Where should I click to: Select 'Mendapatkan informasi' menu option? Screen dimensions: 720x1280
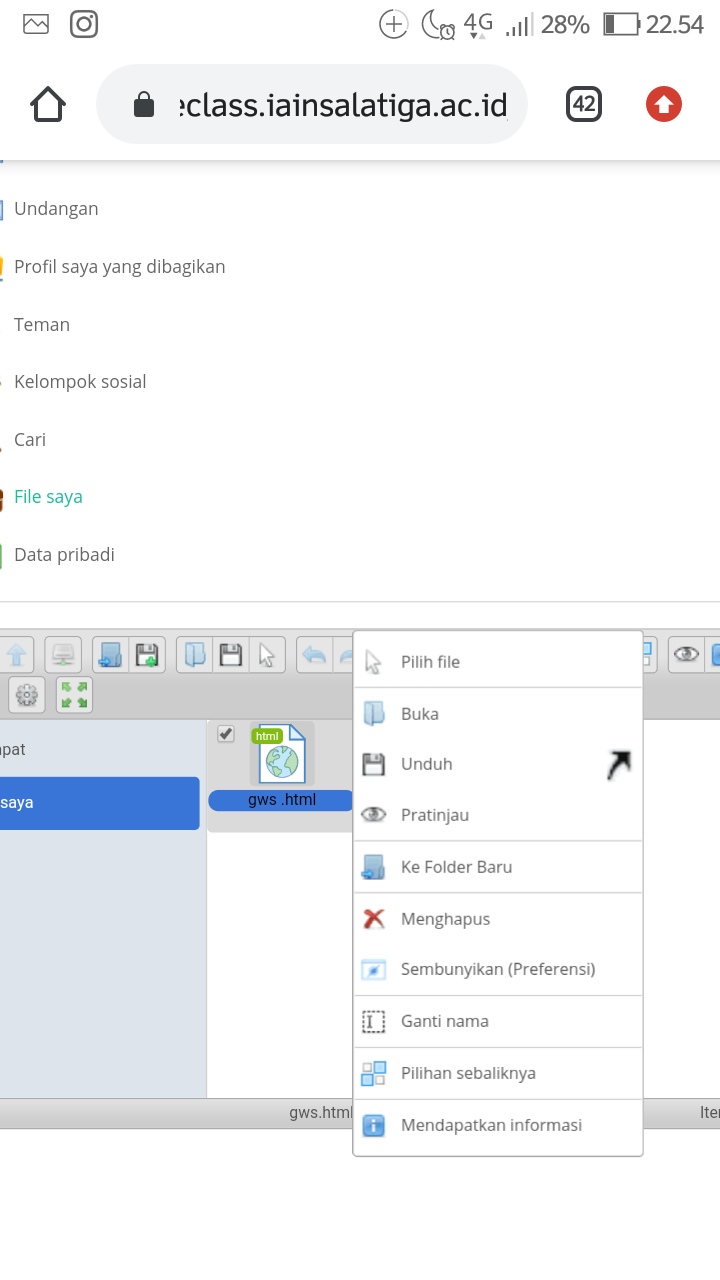(x=491, y=1125)
